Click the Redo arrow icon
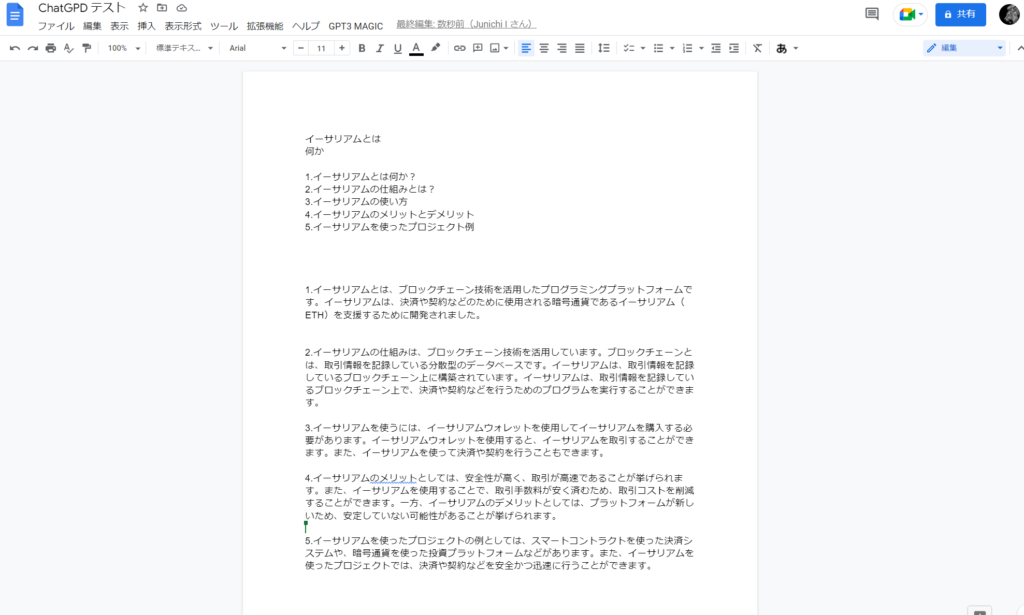 tap(33, 48)
